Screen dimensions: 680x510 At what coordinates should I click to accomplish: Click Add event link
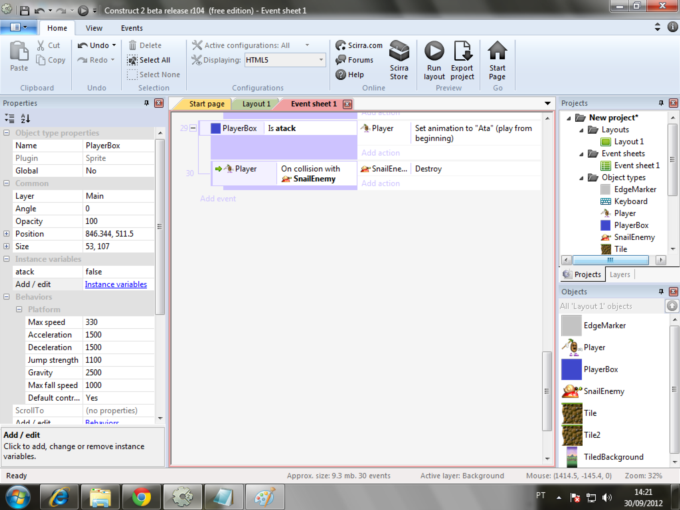coord(218,198)
